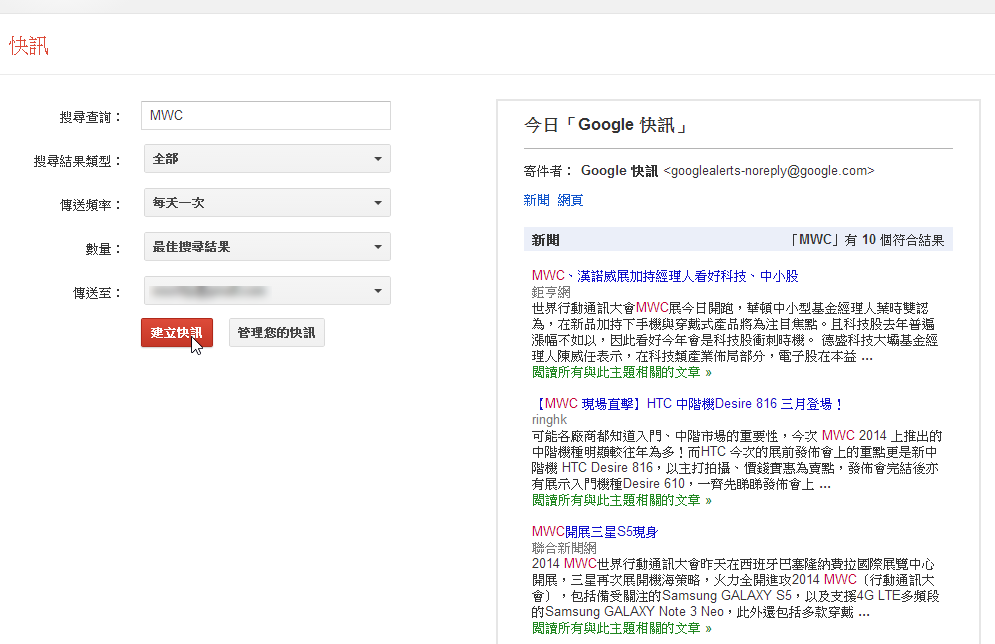
Task: Click the 傳送至 label
Action: (x=97, y=293)
